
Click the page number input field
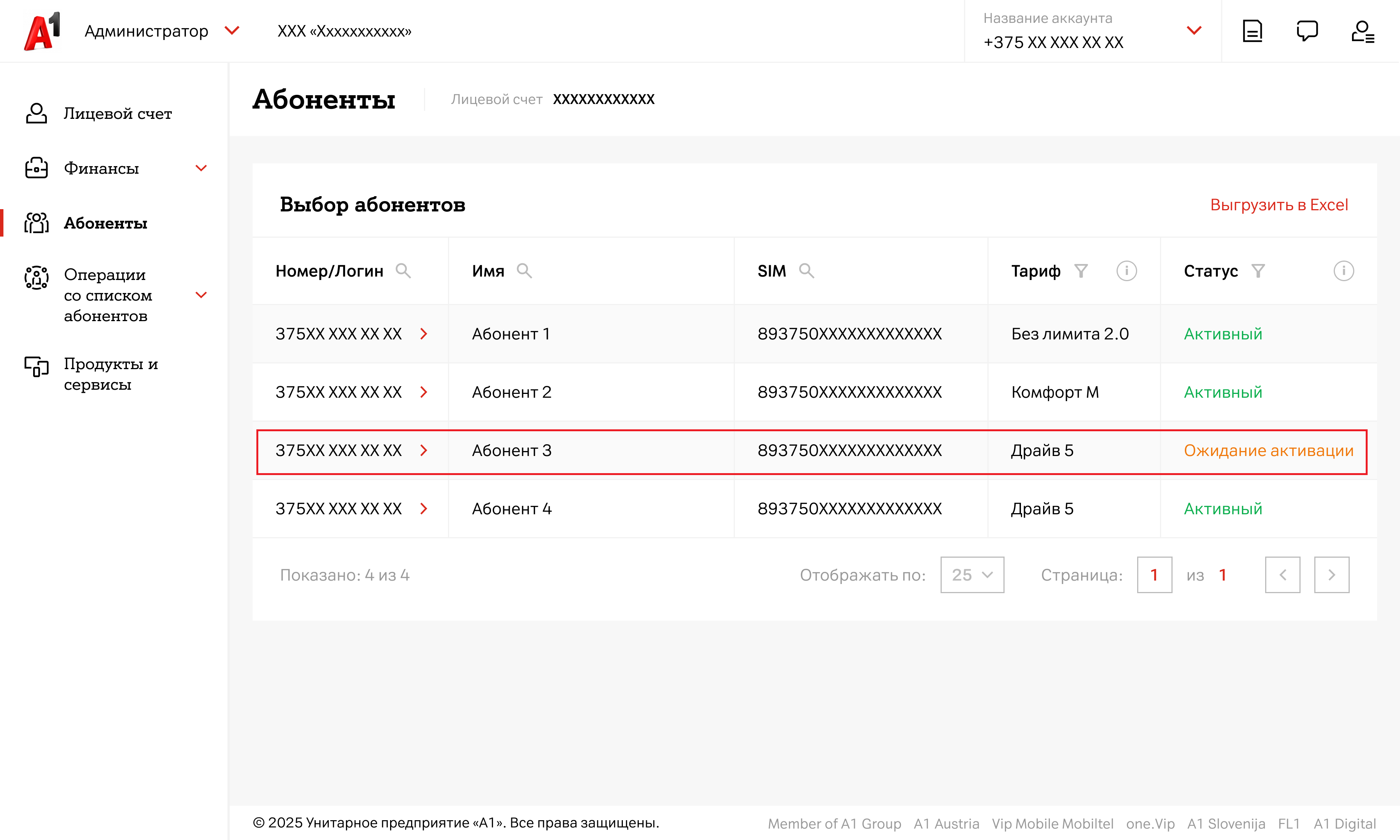point(1154,575)
